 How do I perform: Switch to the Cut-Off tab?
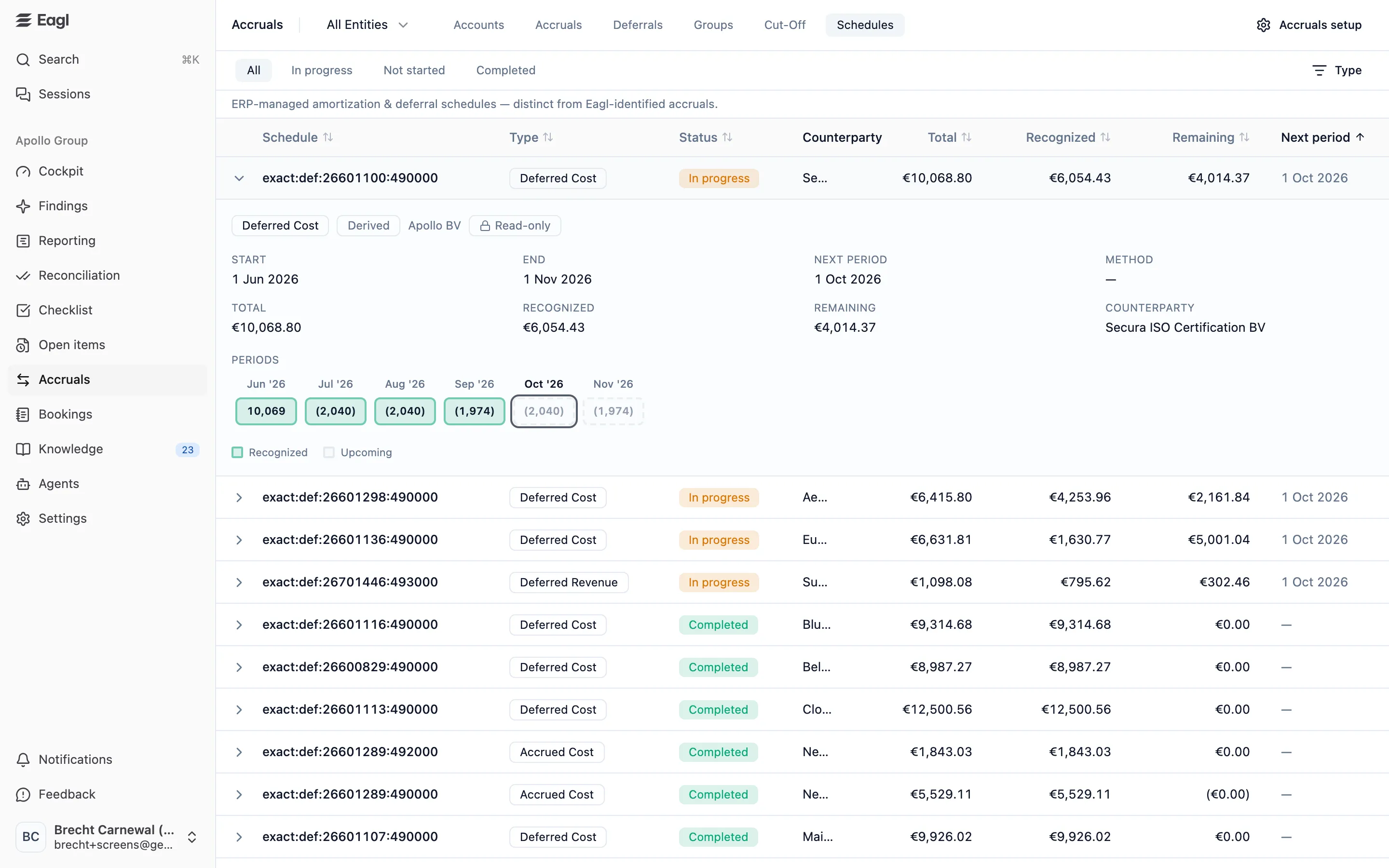click(x=785, y=25)
